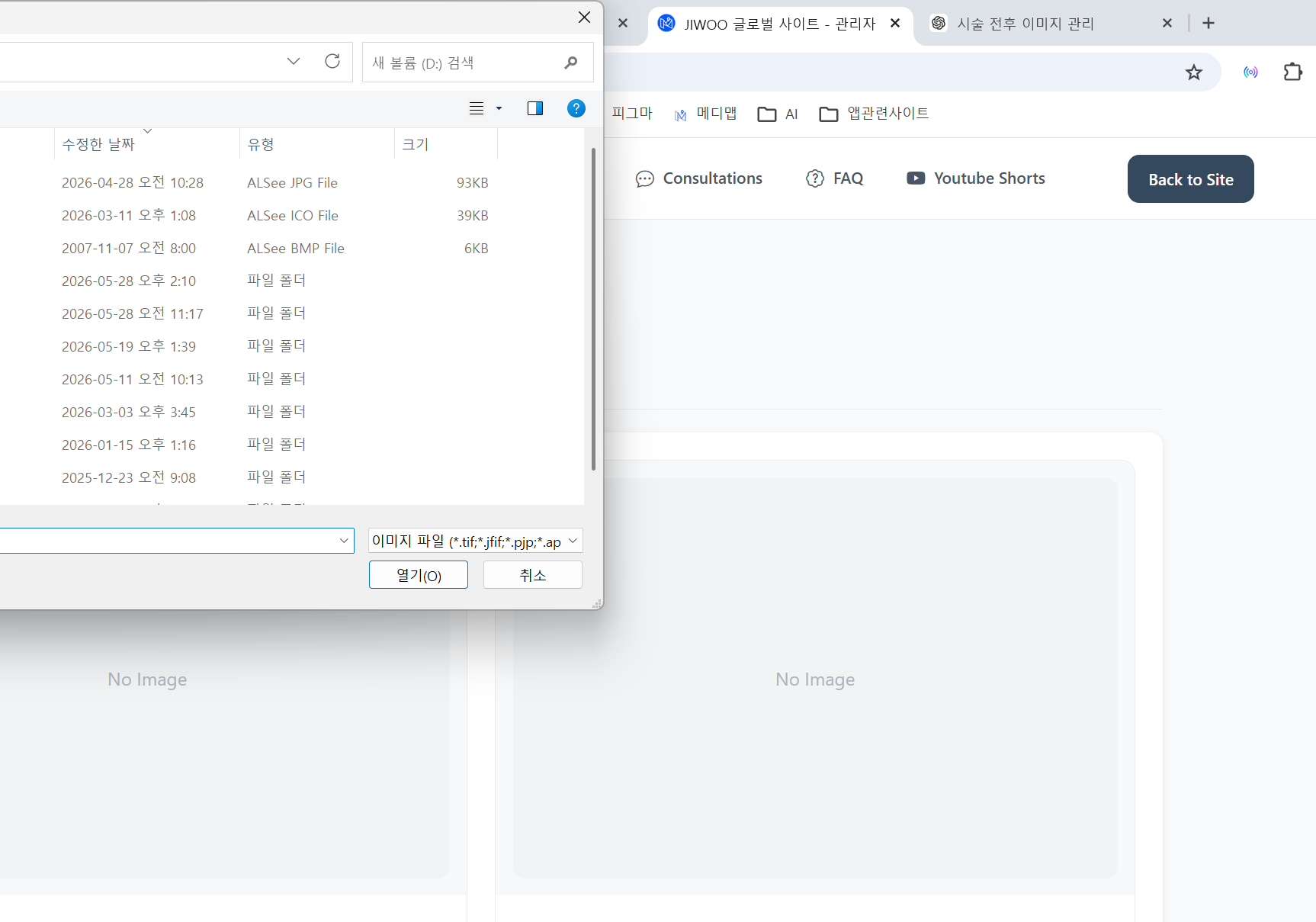Select folder modified 2026-01-15 오후 1:16
The image size is (1316, 922).
coord(292,445)
